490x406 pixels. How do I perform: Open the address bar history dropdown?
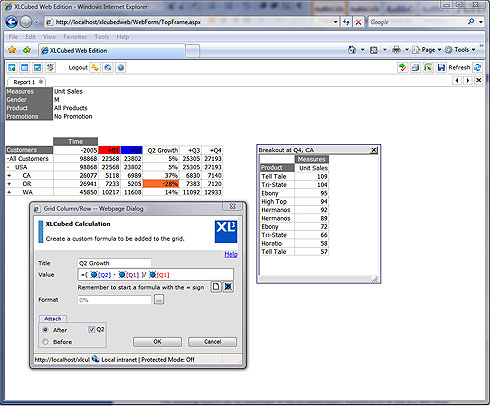(x=335, y=22)
